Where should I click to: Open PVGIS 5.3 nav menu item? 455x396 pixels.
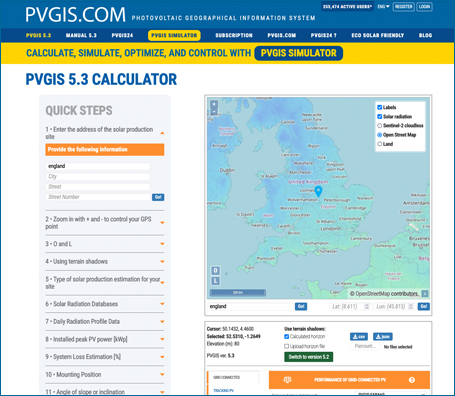tap(38, 35)
